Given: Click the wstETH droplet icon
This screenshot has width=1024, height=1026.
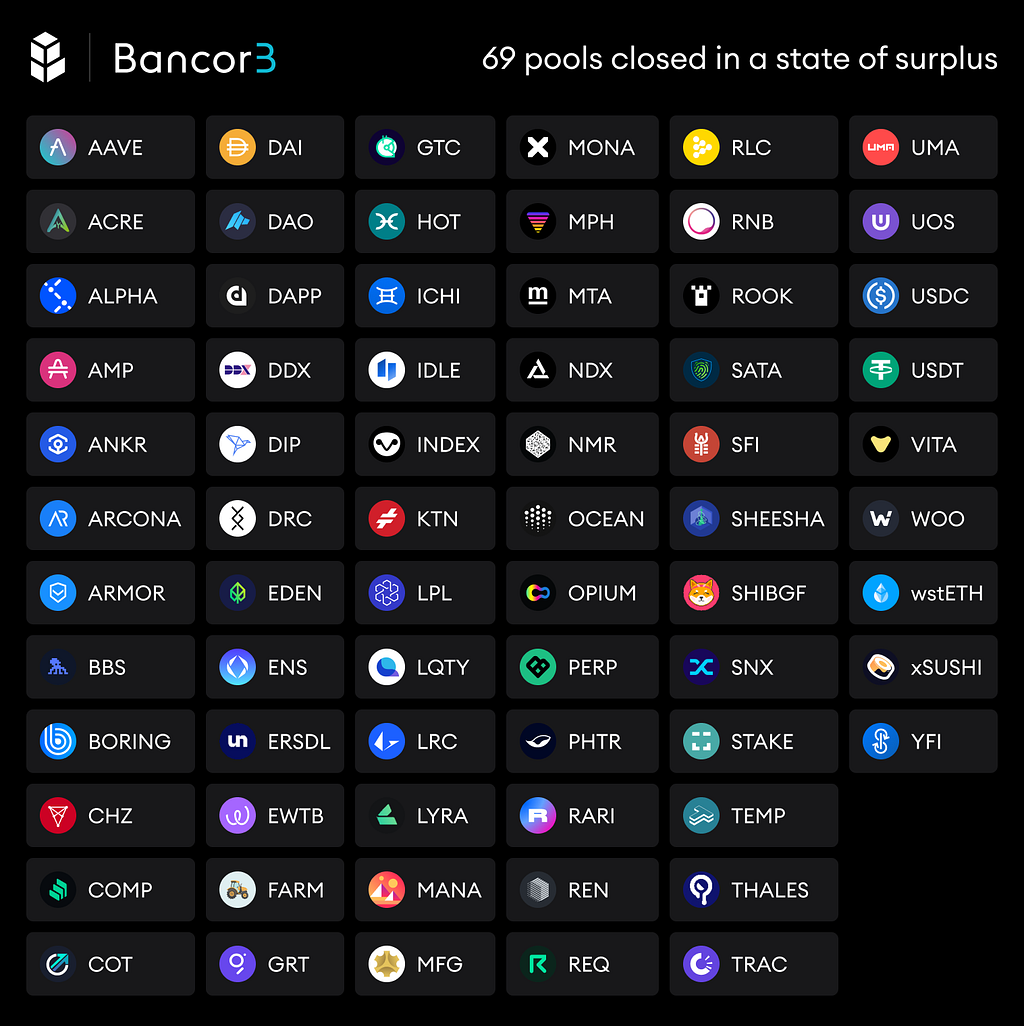Looking at the screenshot, I should click(881, 593).
